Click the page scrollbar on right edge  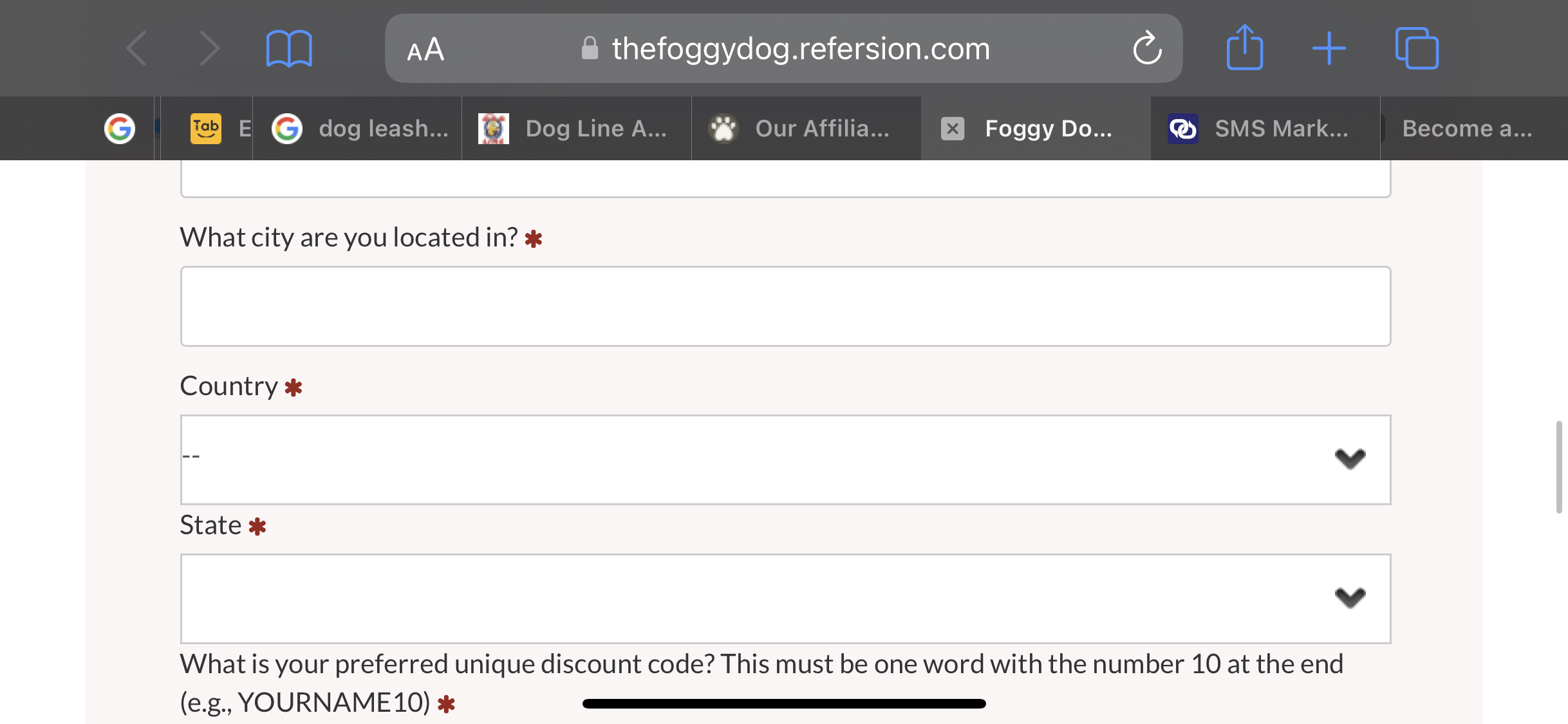[x=1559, y=467]
